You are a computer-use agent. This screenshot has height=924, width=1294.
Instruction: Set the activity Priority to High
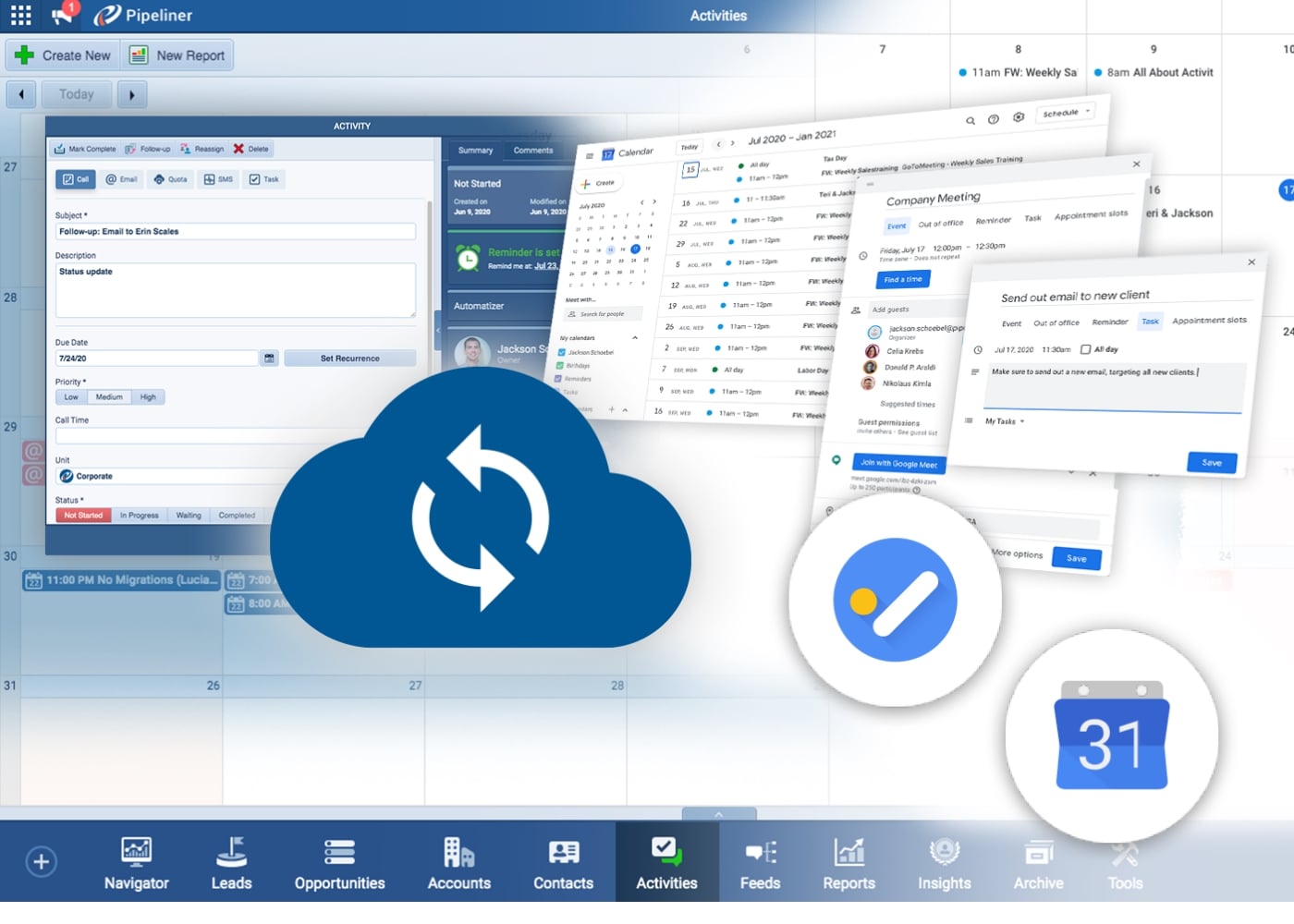point(148,396)
